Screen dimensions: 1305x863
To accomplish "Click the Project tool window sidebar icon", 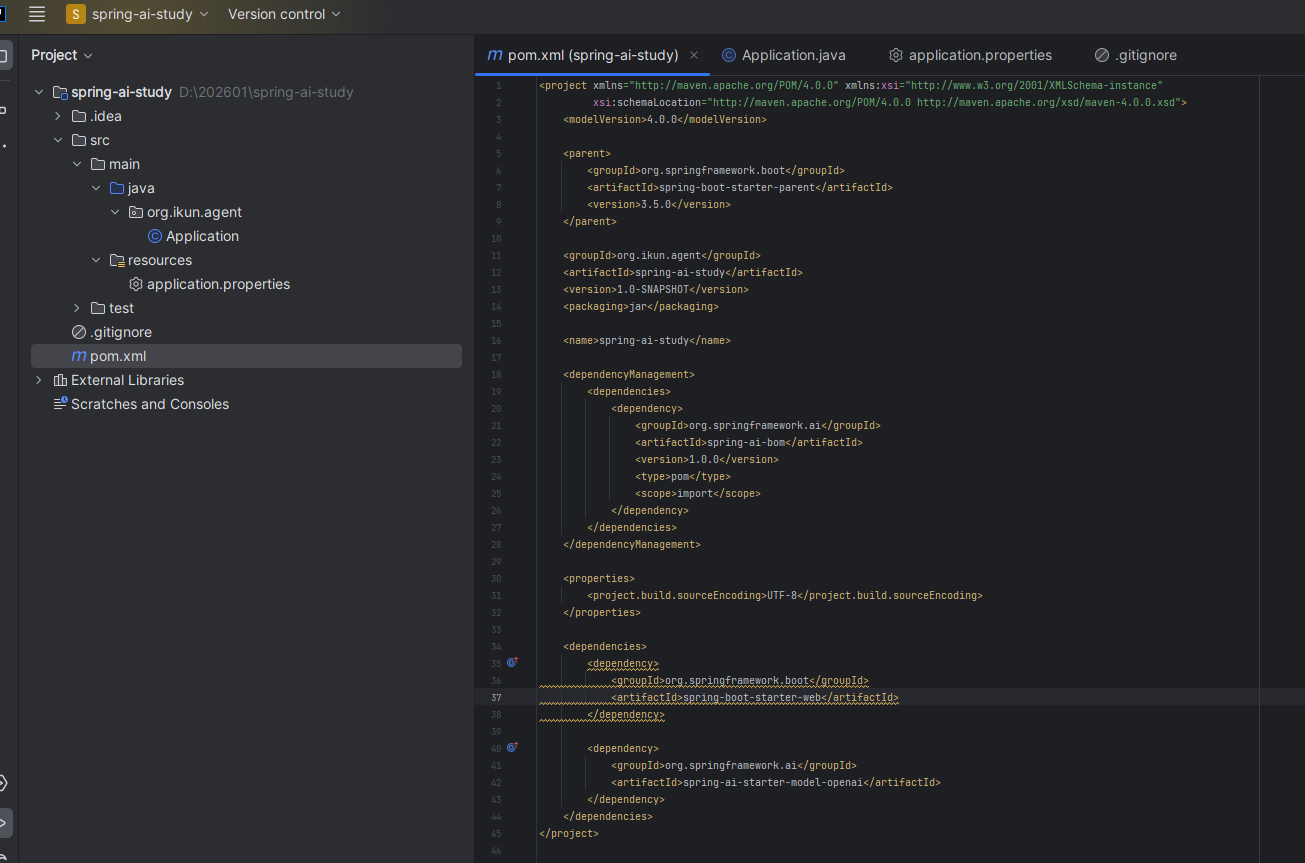I will [4, 55].
